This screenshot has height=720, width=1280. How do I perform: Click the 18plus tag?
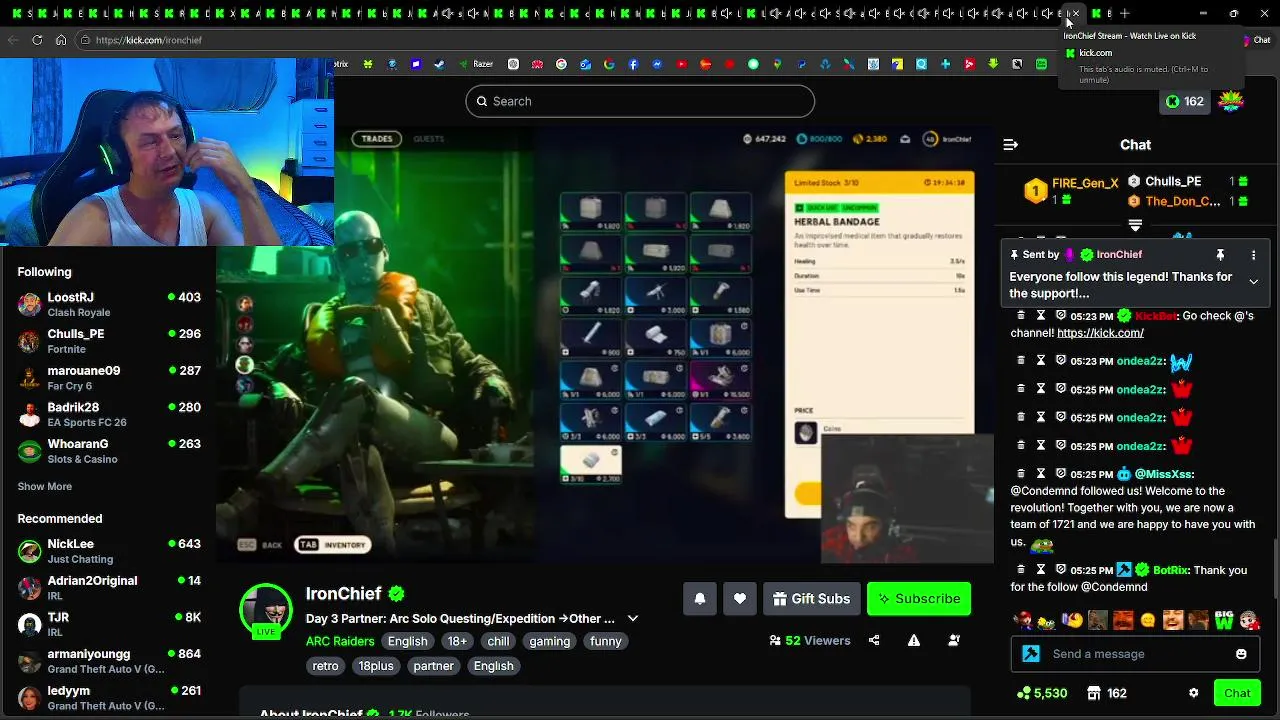376,666
